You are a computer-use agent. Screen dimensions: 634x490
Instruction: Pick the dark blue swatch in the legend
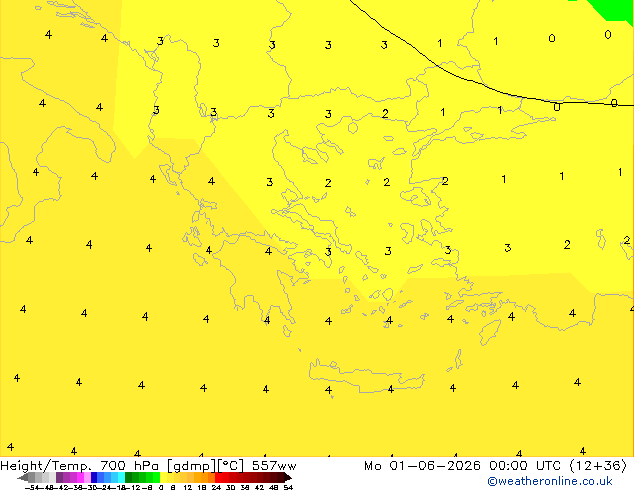click(94, 478)
